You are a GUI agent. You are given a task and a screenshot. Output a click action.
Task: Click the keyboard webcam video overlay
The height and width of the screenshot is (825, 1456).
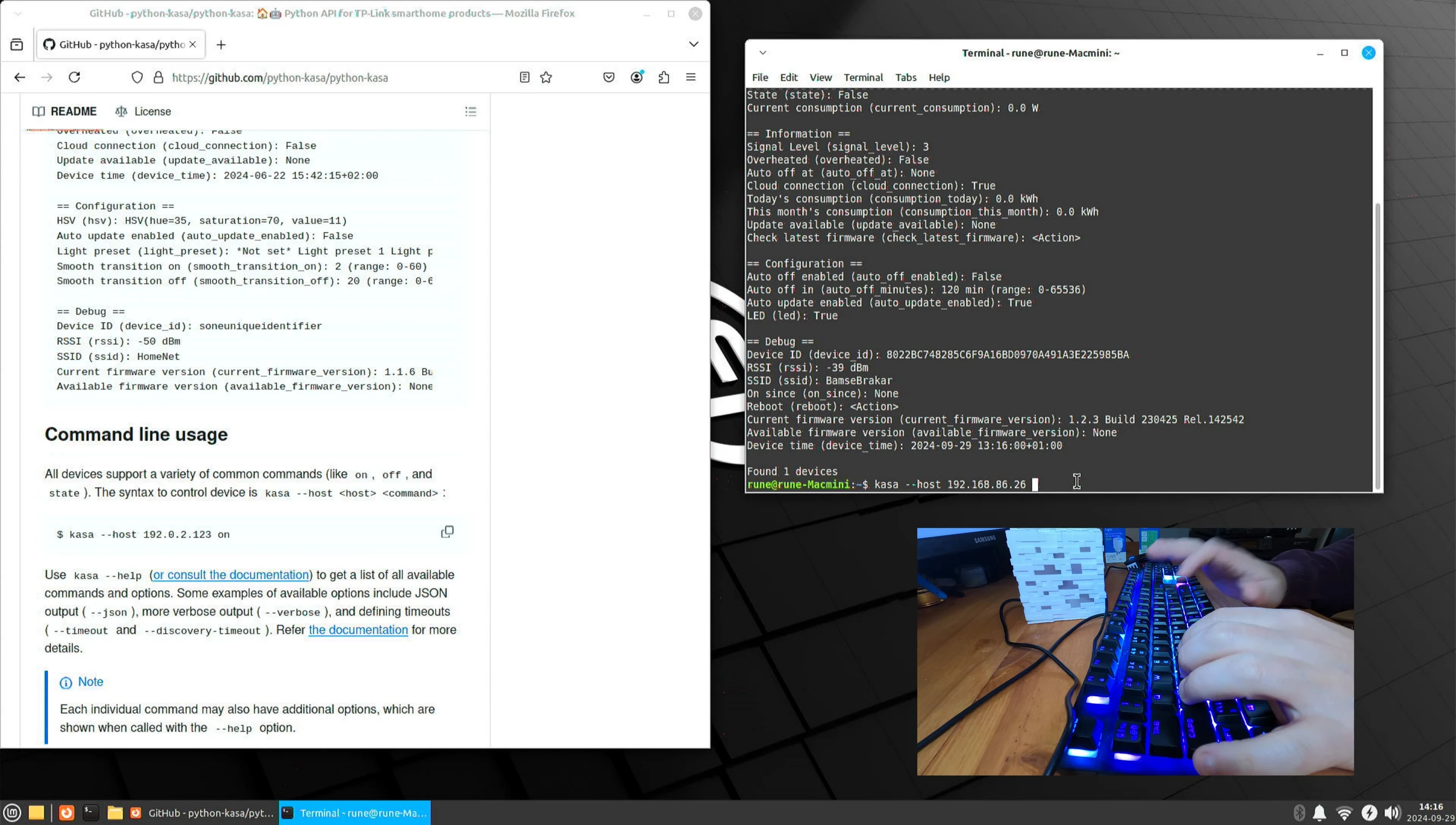tap(1135, 652)
